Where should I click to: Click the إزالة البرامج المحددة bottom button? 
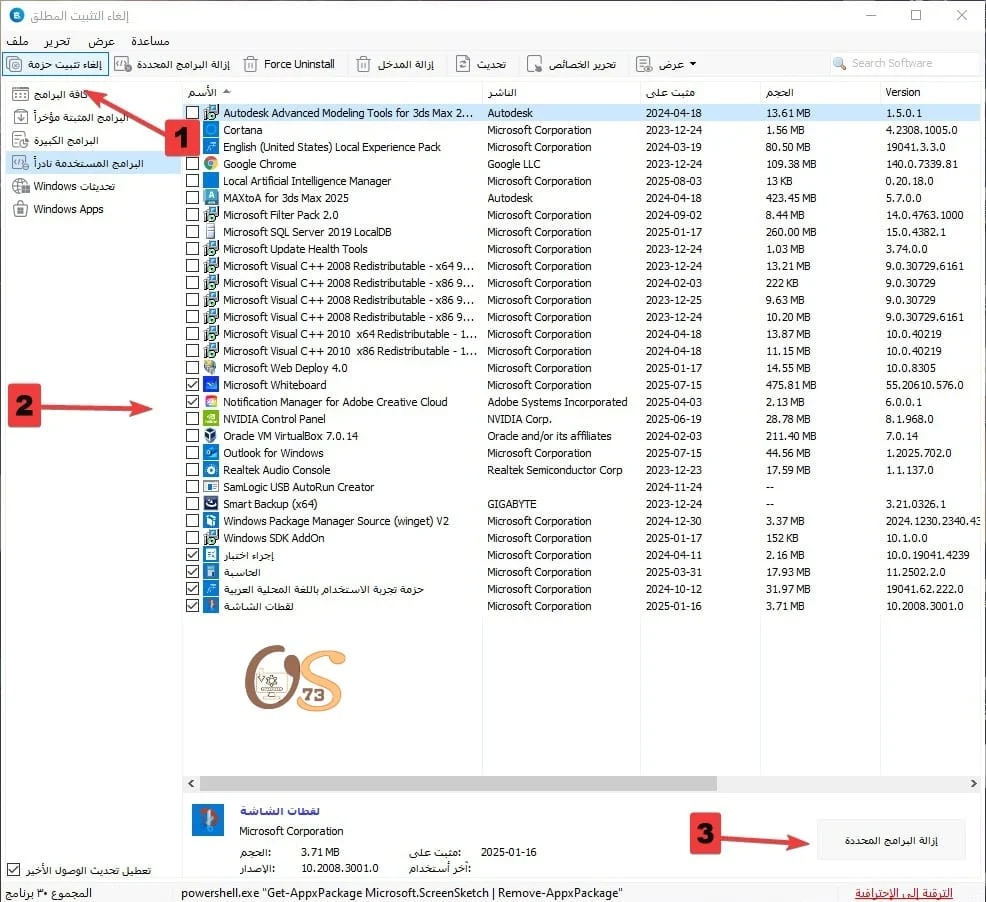pos(891,840)
